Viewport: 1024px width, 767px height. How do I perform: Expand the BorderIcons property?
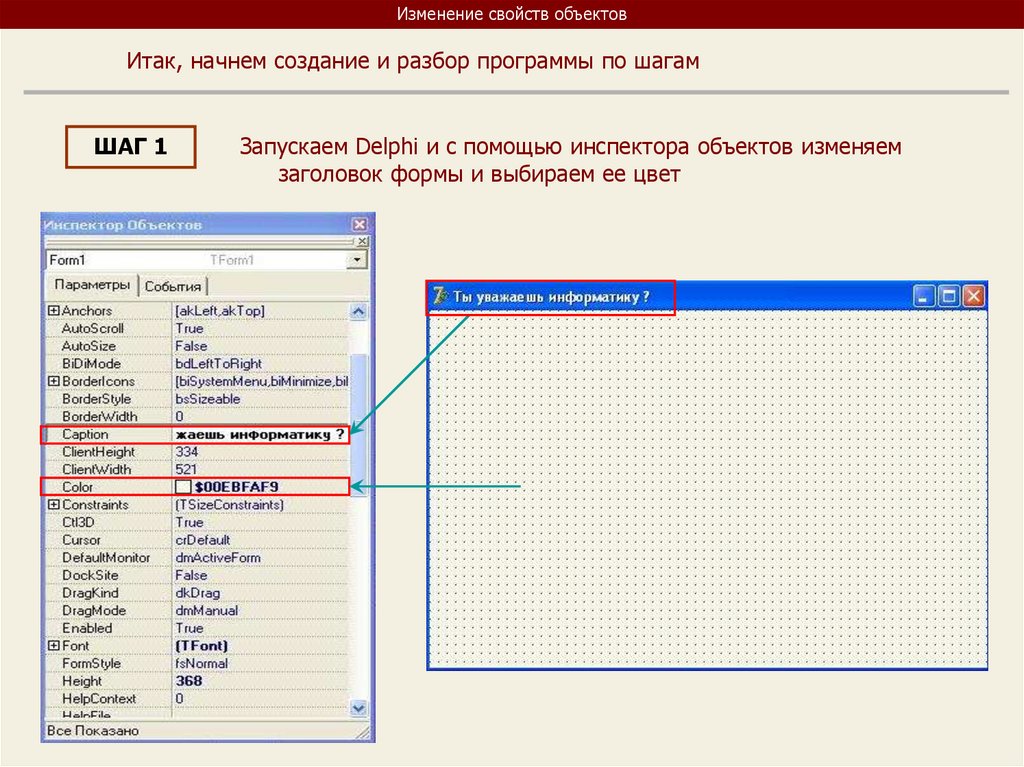[54, 382]
